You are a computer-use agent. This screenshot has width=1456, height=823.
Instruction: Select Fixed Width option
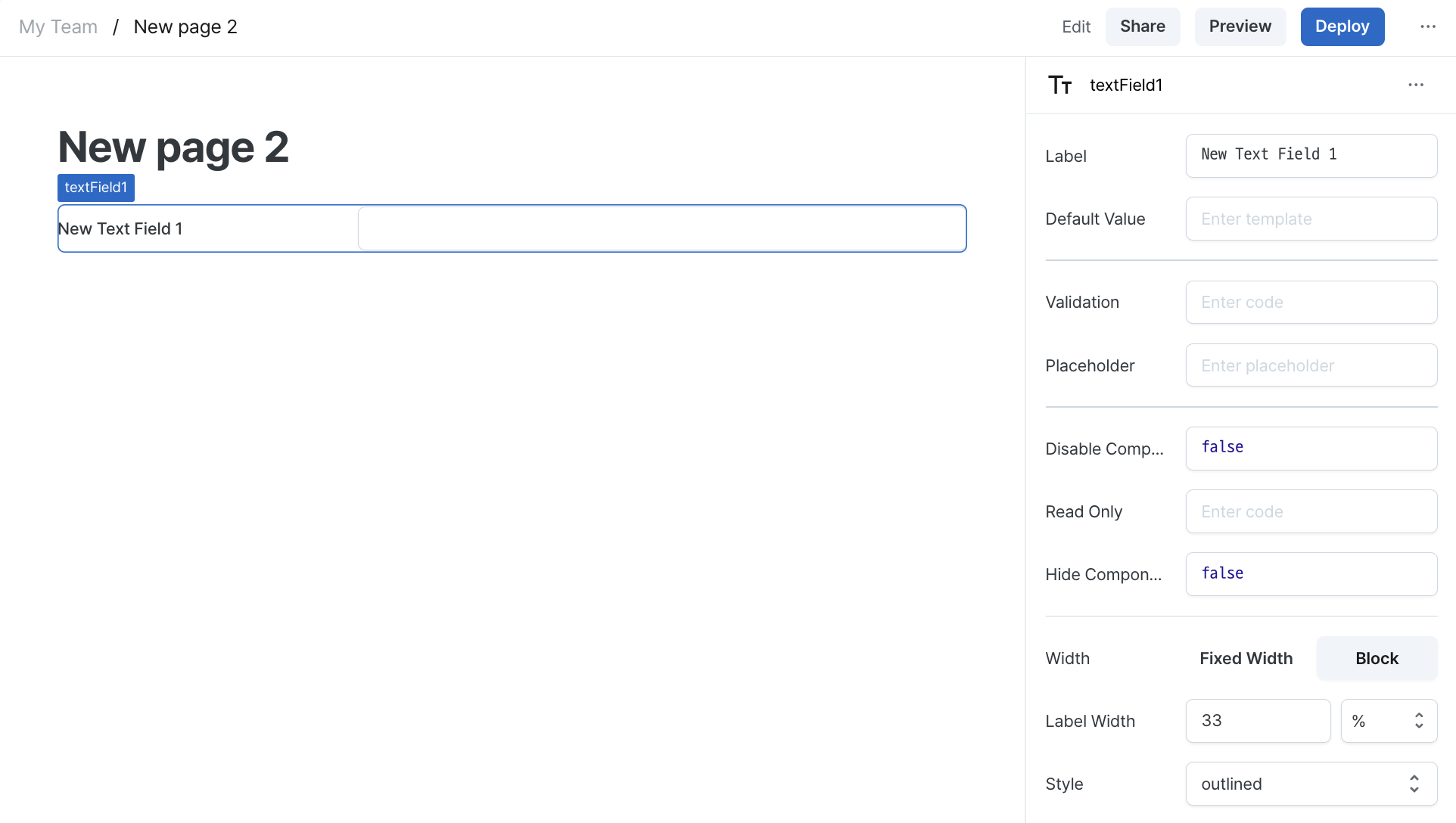[x=1246, y=658]
